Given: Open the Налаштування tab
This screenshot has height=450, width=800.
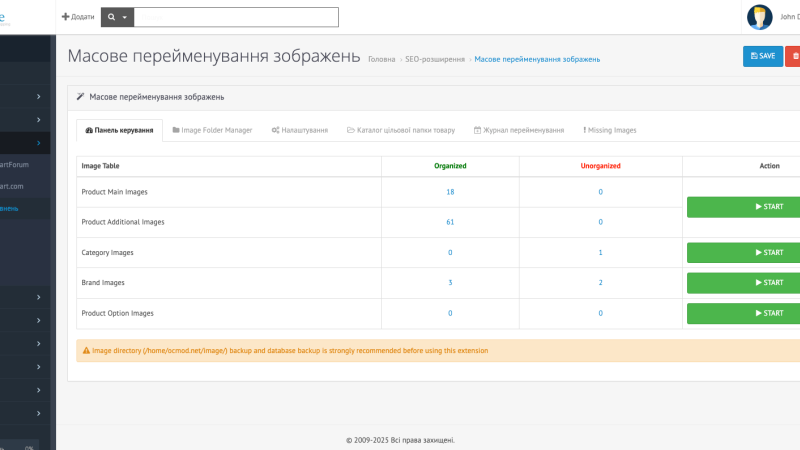Looking at the screenshot, I should point(299,130).
